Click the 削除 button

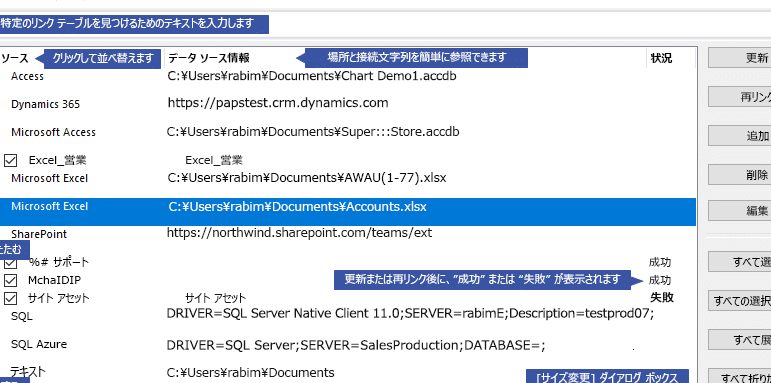pyautogui.click(x=740, y=175)
